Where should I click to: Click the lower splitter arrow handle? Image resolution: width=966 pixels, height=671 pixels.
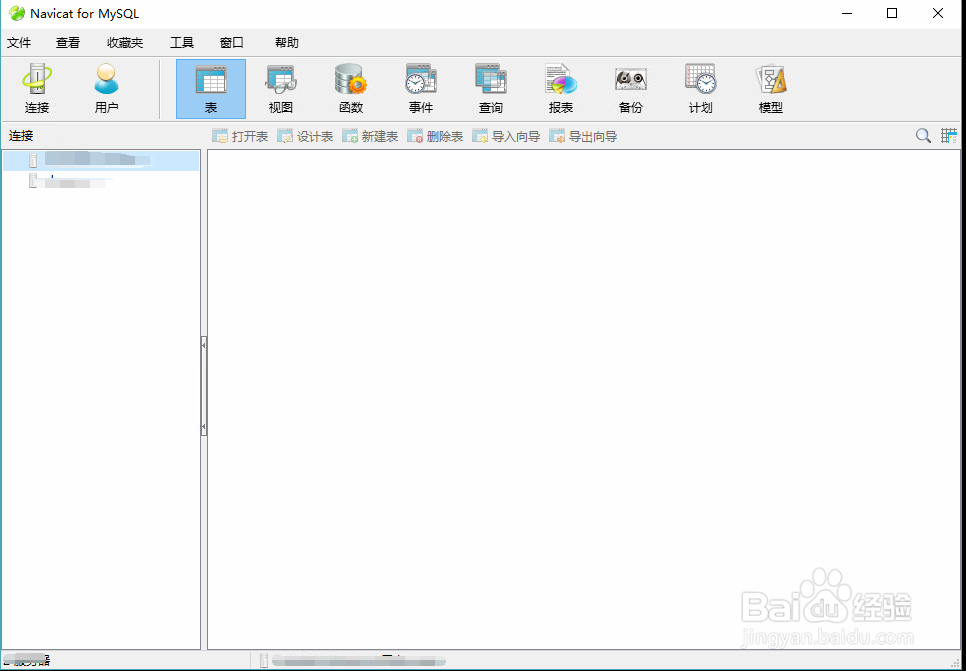click(x=204, y=426)
